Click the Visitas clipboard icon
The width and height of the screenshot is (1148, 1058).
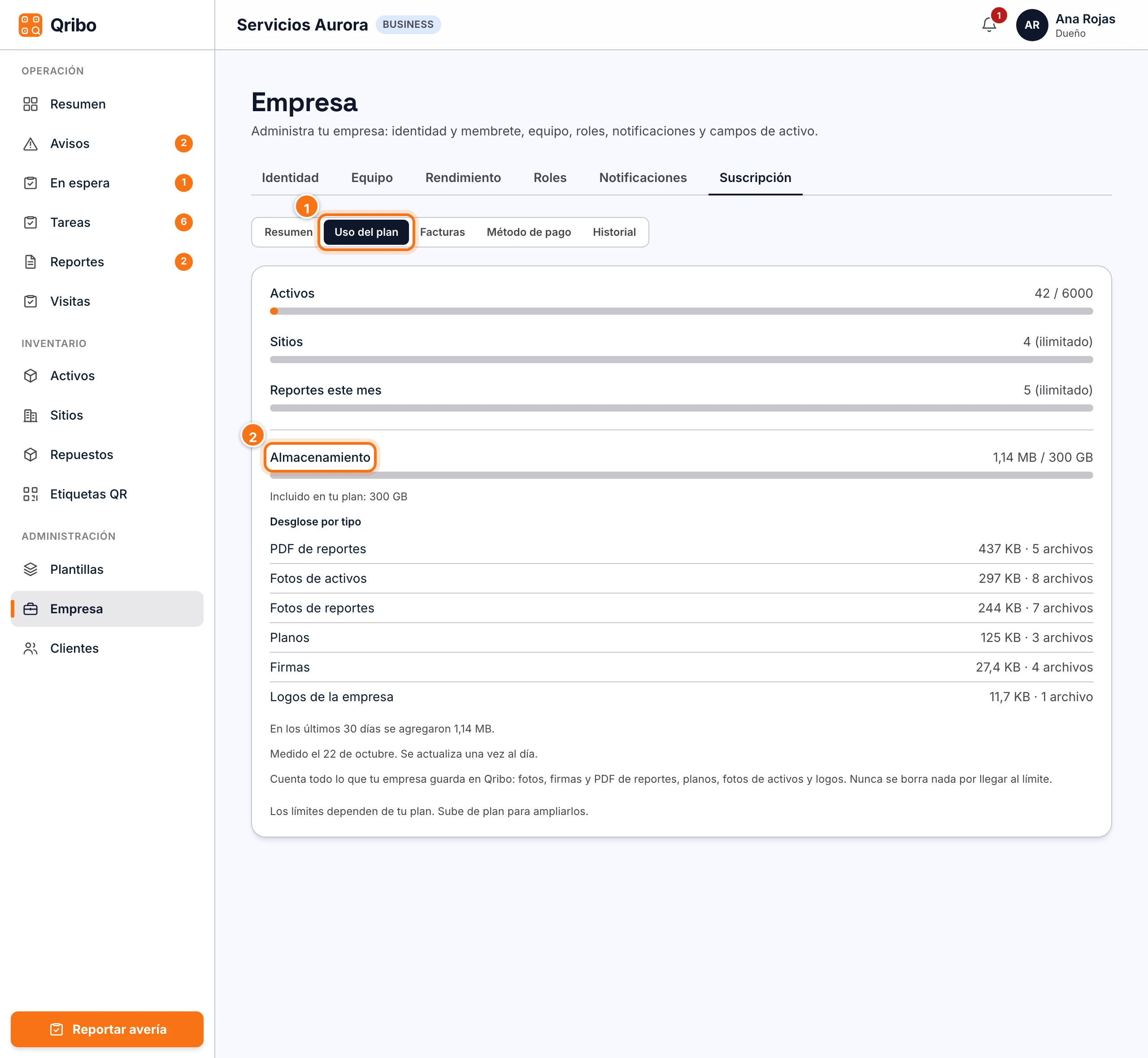pyautogui.click(x=30, y=302)
